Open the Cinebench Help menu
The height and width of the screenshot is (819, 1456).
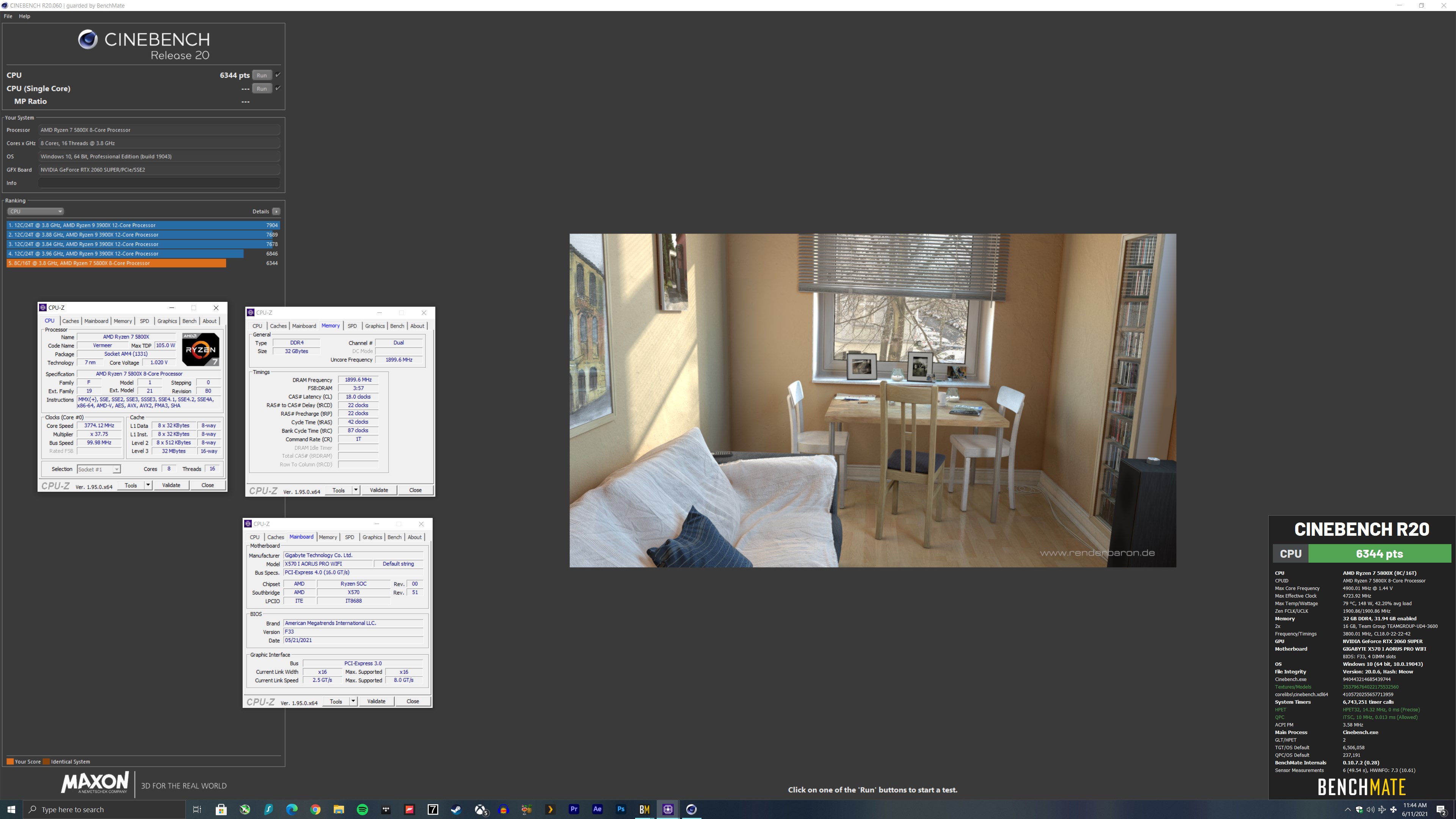click(x=24, y=16)
